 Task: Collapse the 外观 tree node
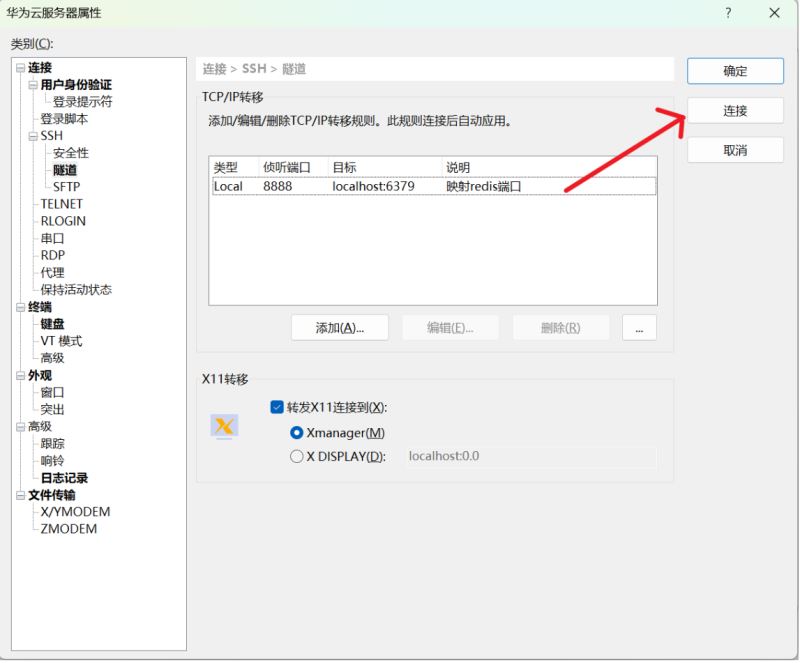coord(20,376)
